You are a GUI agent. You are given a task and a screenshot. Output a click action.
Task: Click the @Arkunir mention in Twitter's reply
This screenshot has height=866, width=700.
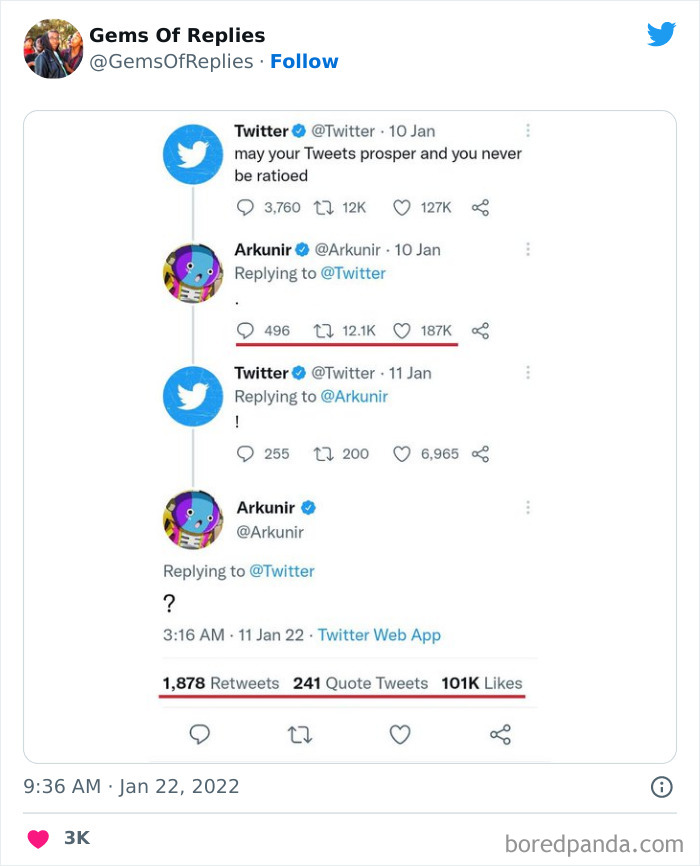(x=354, y=396)
